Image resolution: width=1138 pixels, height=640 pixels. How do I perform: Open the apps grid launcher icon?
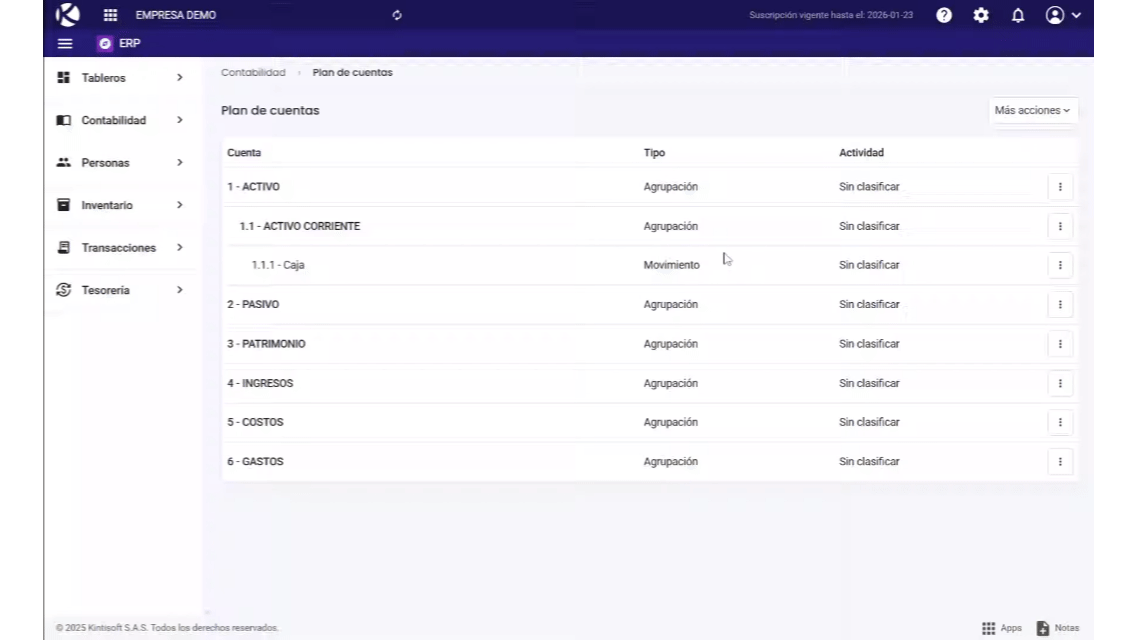(111, 15)
